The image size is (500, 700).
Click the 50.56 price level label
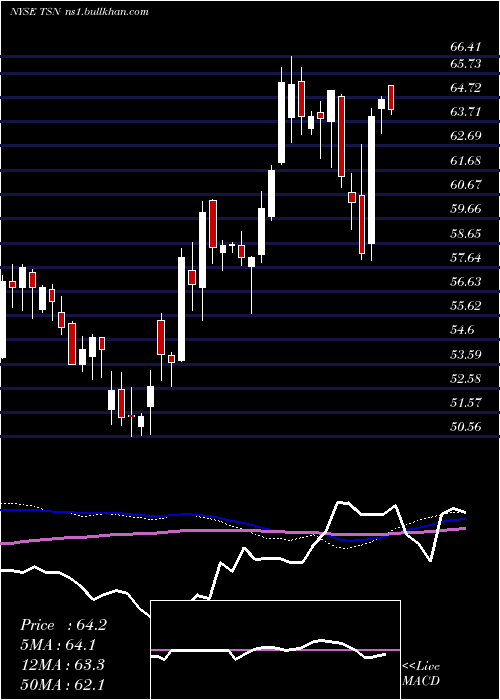(465, 427)
